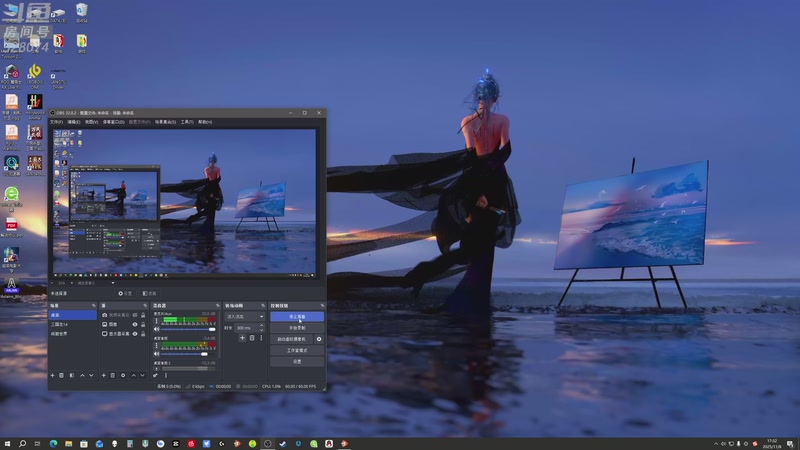Remove selected scene with trash icon
Image resolution: width=800 pixels, height=450 pixels.
[61, 376]
